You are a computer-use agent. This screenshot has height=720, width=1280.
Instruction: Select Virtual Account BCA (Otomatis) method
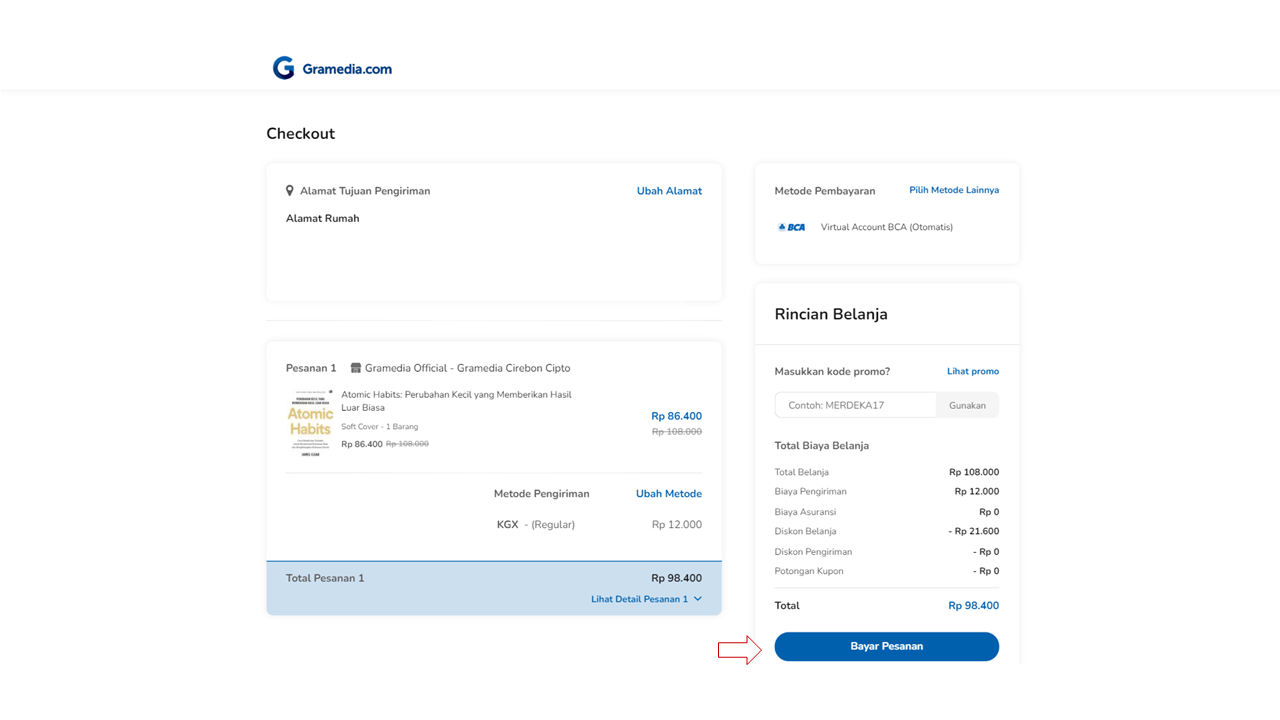click(886, 227)
